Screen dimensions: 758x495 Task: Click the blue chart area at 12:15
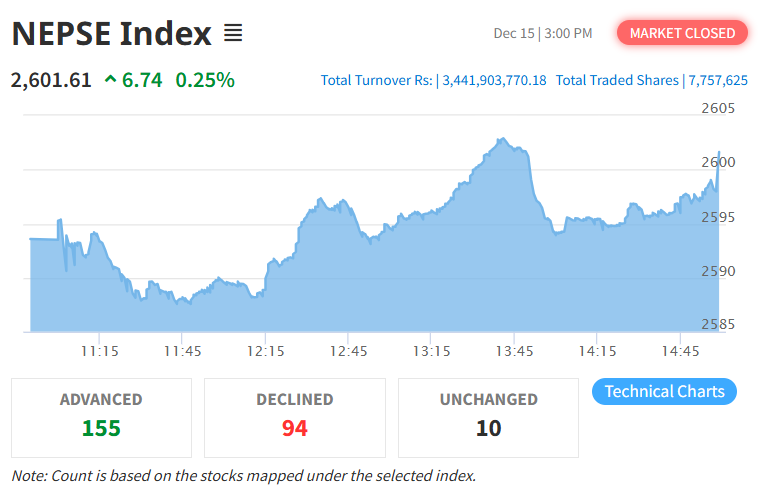pyautogui.click(x=266, y=300)
